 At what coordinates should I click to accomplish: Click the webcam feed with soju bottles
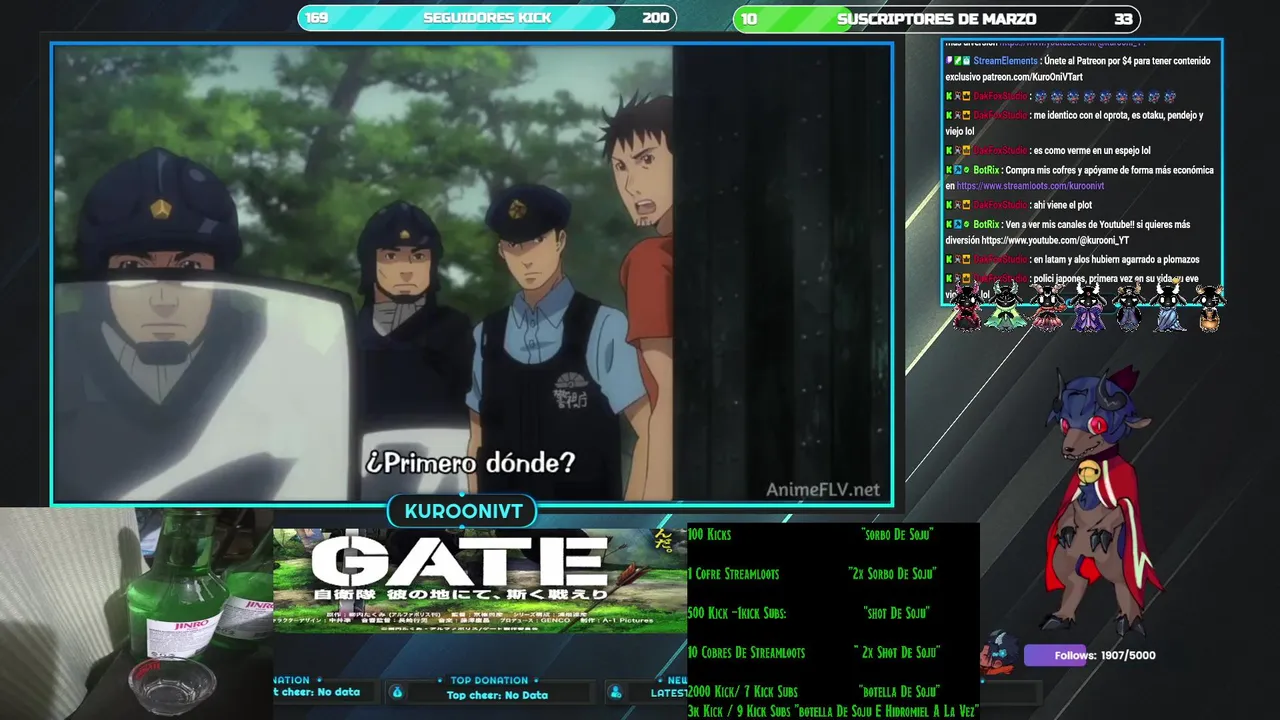click(x=136, y=613)
